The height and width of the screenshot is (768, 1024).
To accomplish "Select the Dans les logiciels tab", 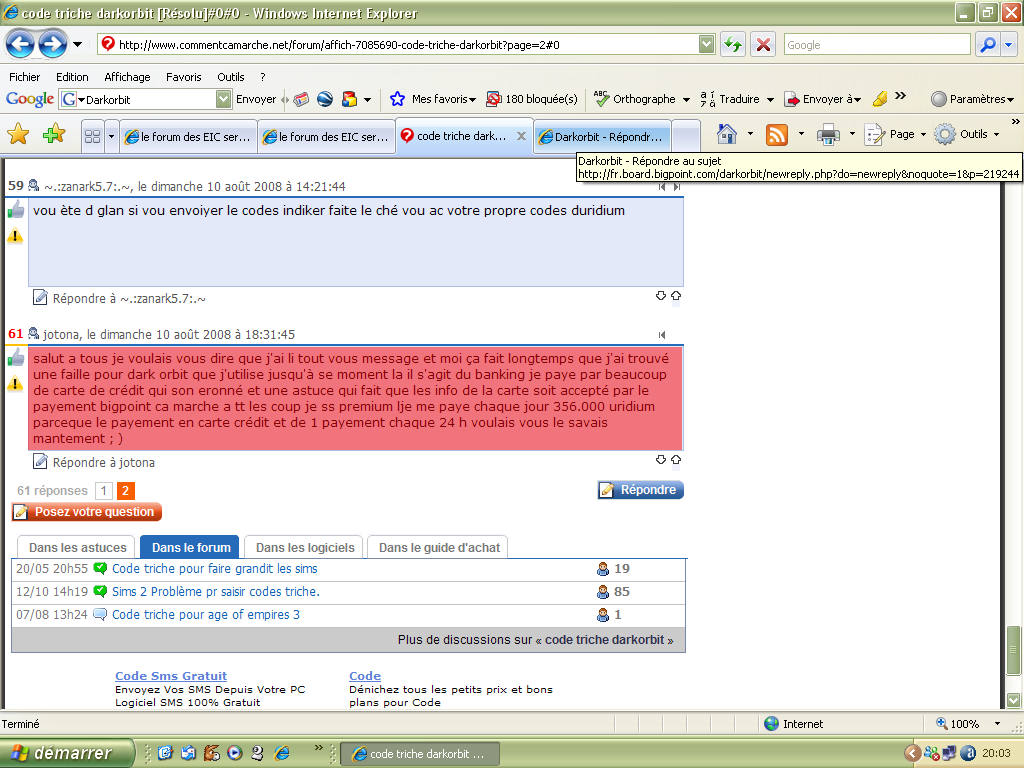I will coord(305,547).
